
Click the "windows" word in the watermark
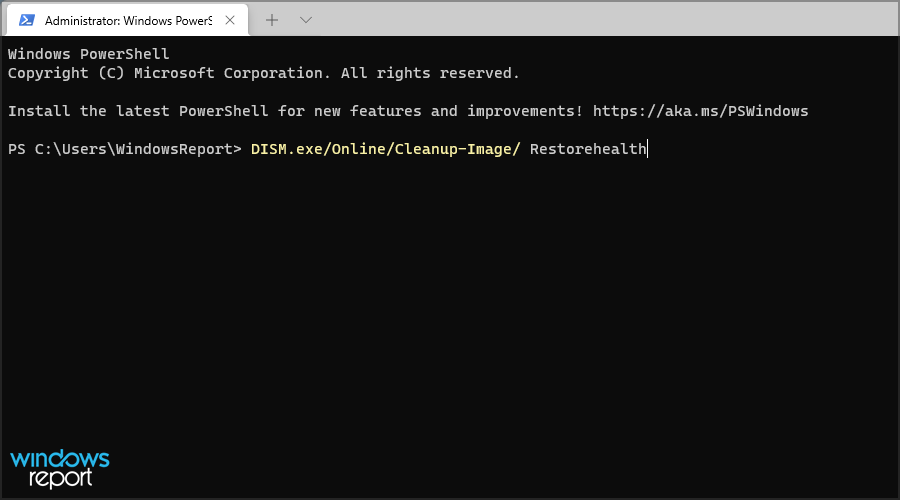click(60, 460)
